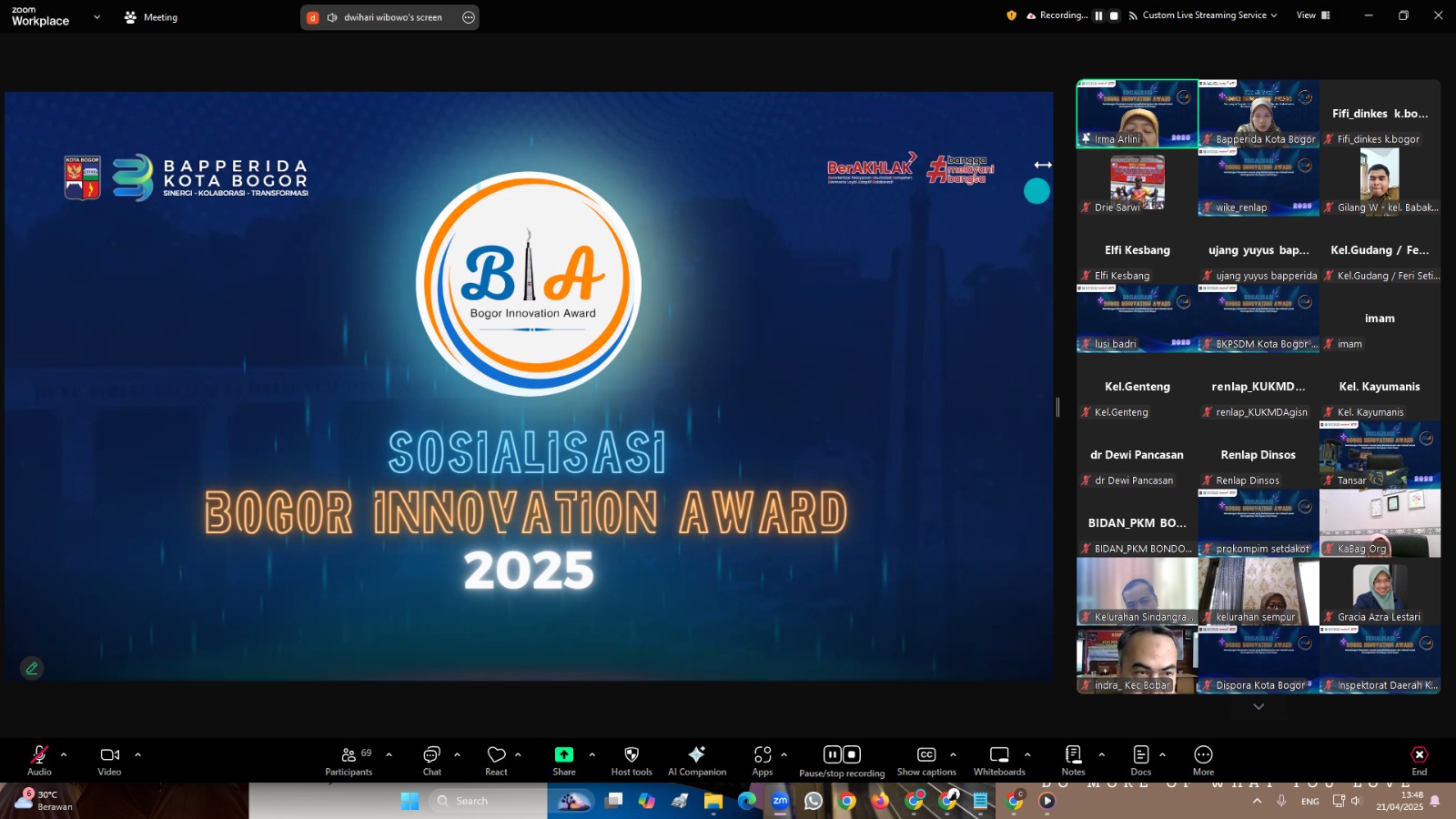Viewport: 1456px width, 819px height.
Task: Open the Notes icon
Action: (x=1073, y=754)
